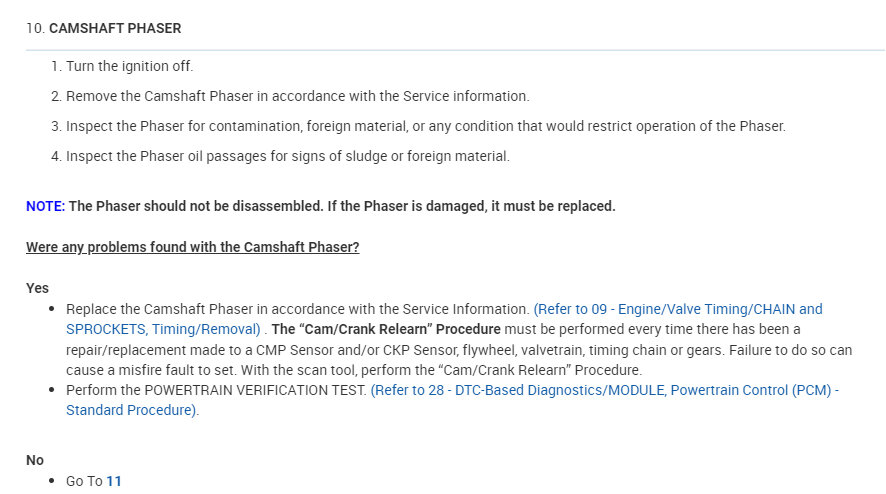This screenshot has width=886, height=494.
Task: Click the Go To text under No
Action: pyautogui.click(x=84, y=481)
